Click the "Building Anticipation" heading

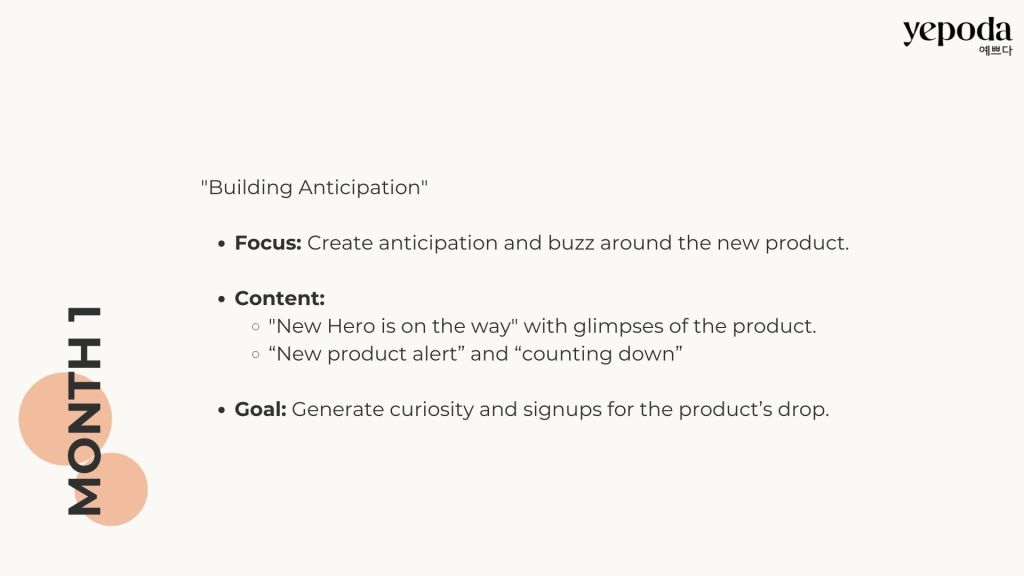[314, 188]
